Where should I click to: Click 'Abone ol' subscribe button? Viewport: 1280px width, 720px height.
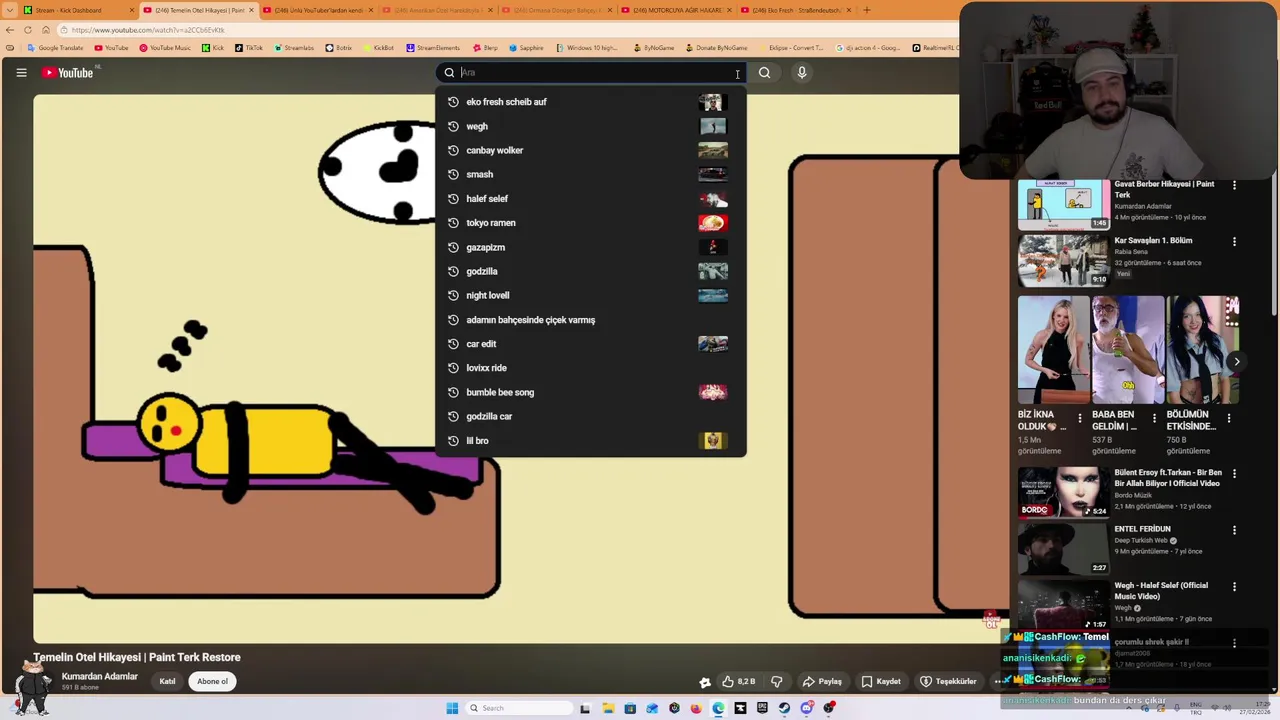pos(212,681)
